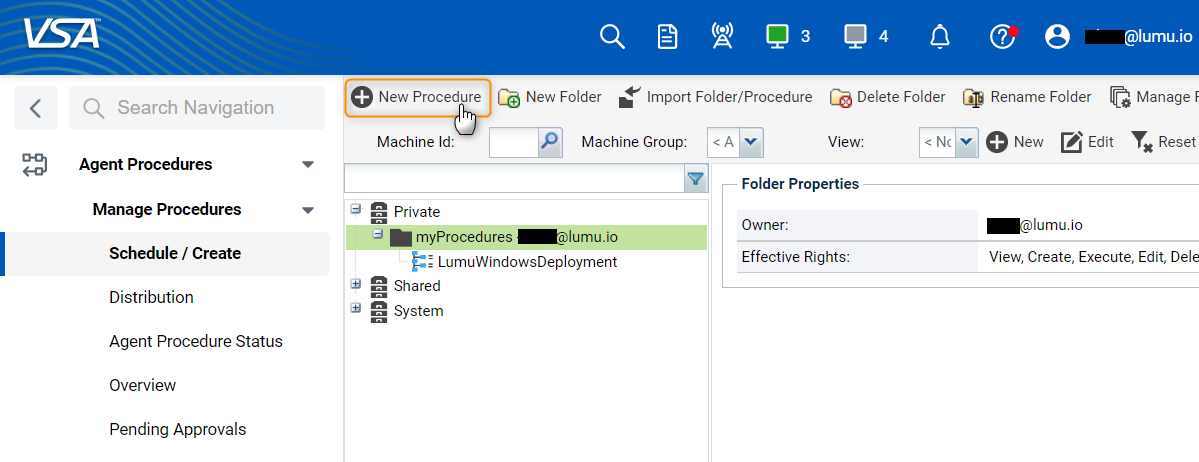
Task: Collapse the navigation with back chevron
Action: click(x=36, y=108)
